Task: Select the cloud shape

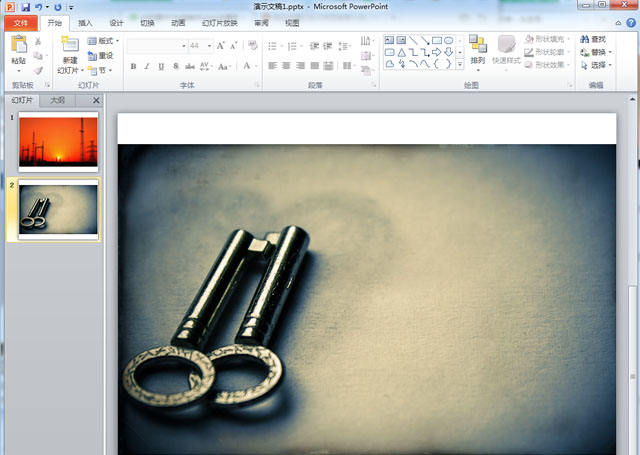Action: (389, 64)
